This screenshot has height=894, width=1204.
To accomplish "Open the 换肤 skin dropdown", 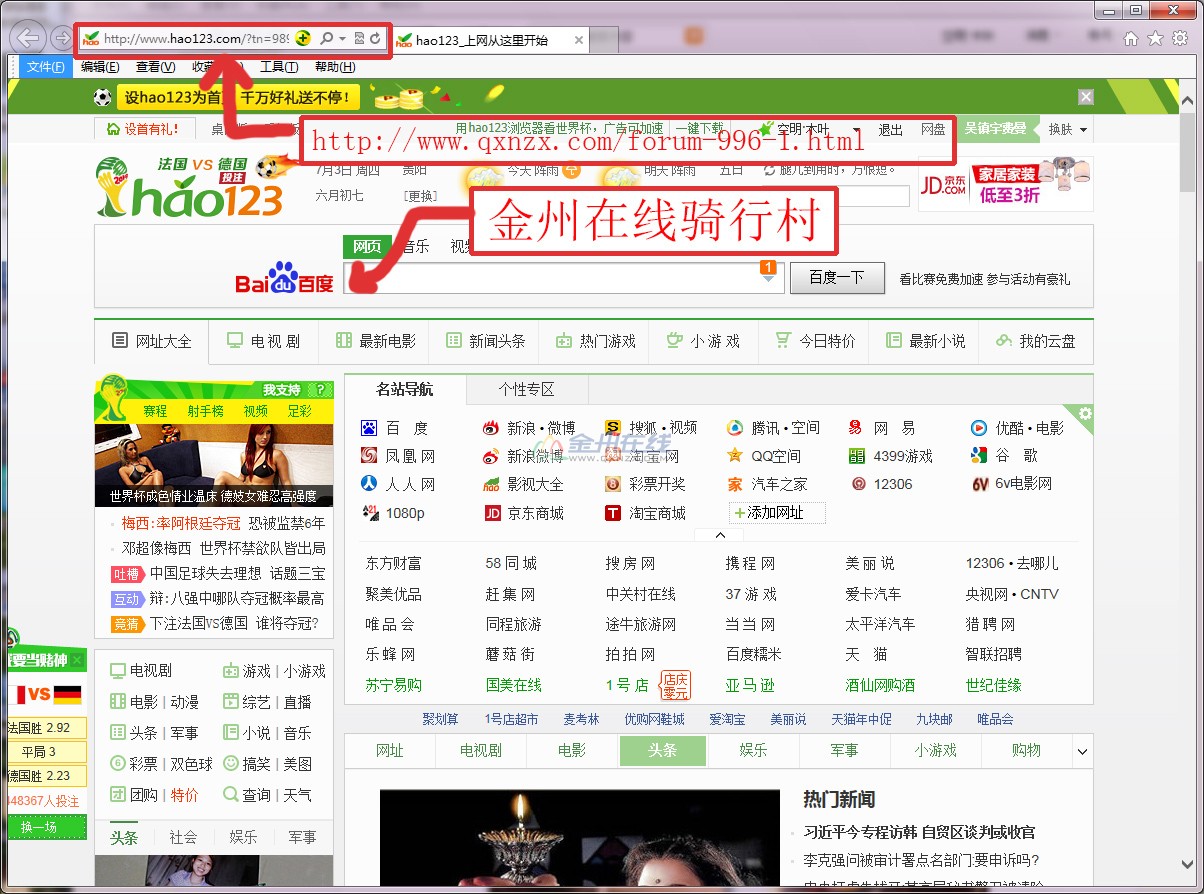I will 1067,130.
